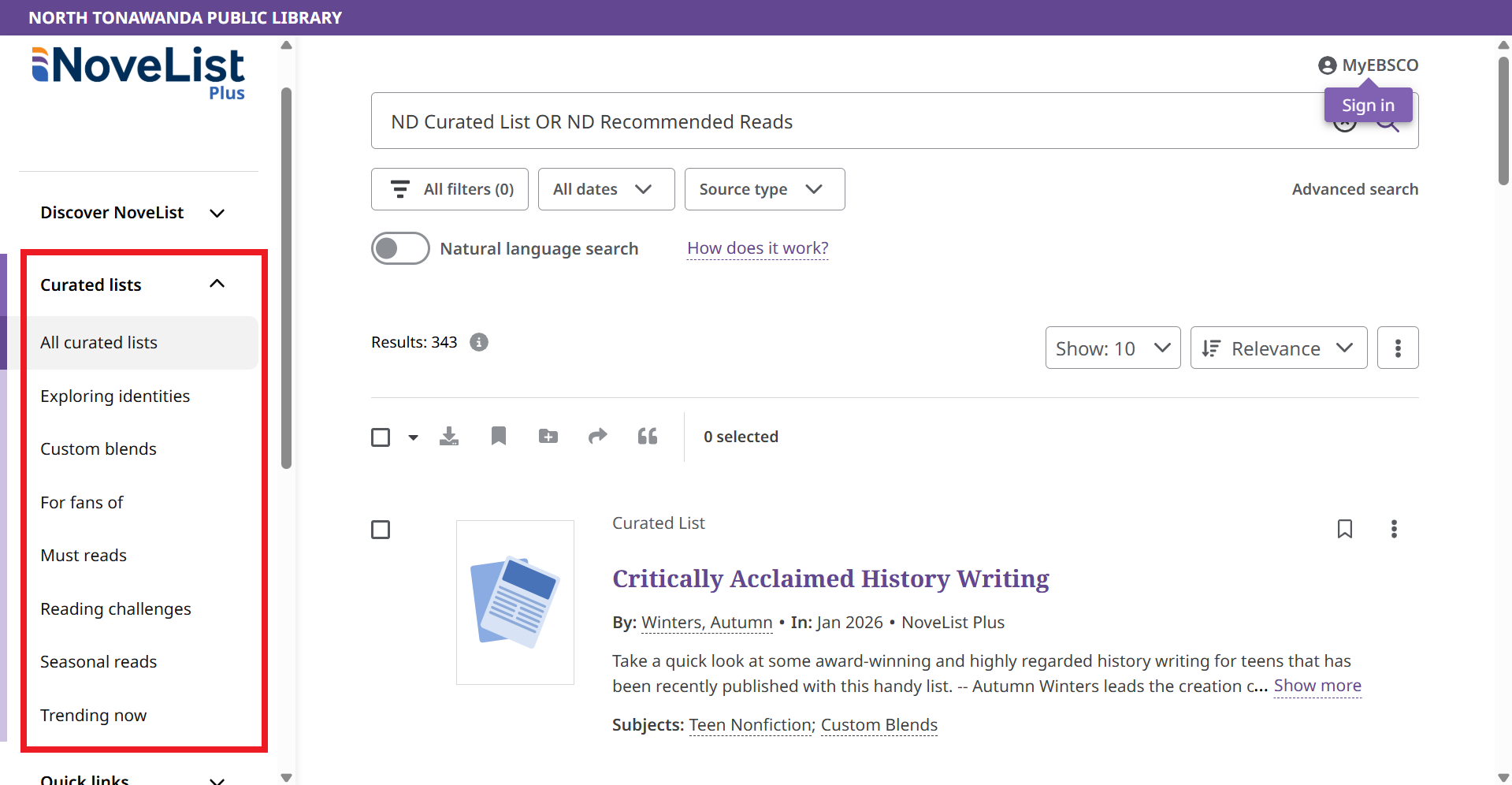Toggle the Natural language search switch
The height and width of the screenshot is (785, 1512).
(400, 248)
